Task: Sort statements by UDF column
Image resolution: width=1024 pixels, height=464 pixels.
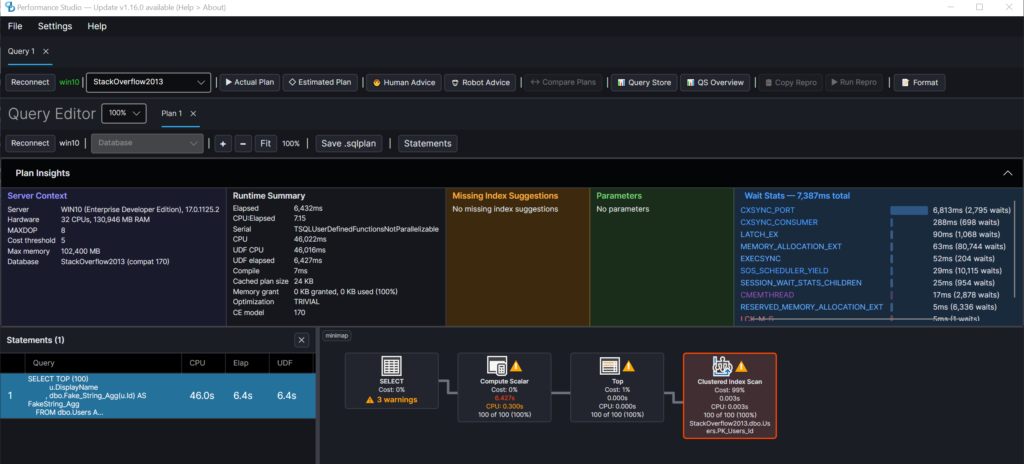Action: (x=291, y=363)
